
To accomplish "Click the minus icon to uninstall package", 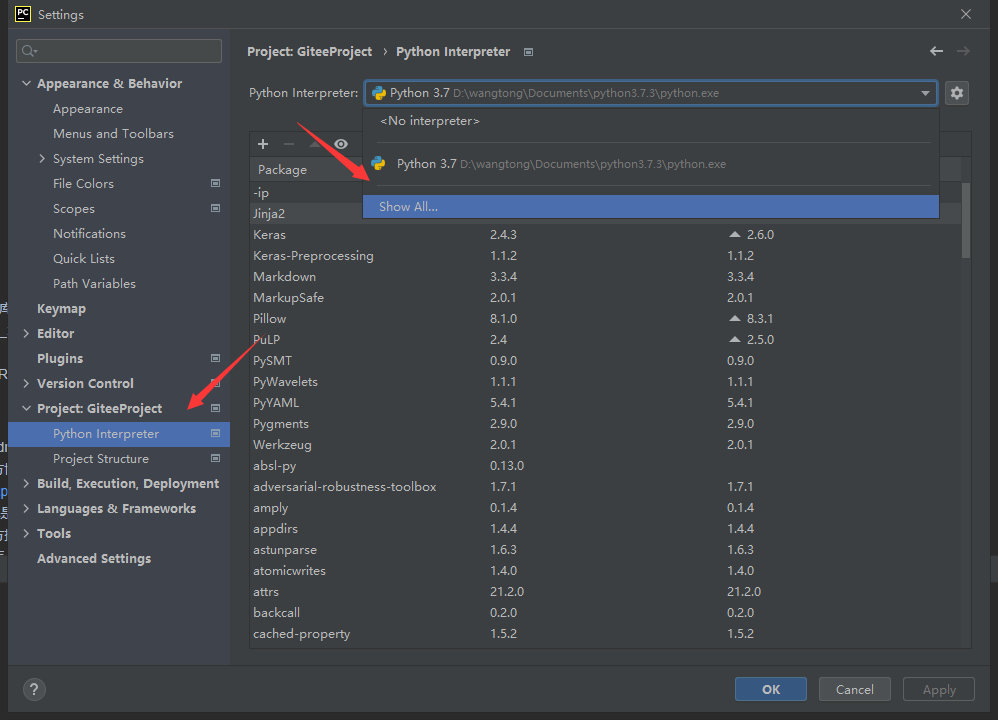I will click(289, 144).
